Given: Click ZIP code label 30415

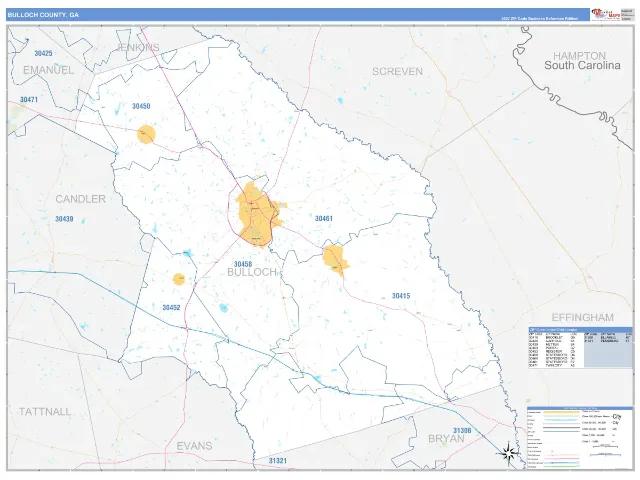Looking at the screenshot, I should 401,296.
